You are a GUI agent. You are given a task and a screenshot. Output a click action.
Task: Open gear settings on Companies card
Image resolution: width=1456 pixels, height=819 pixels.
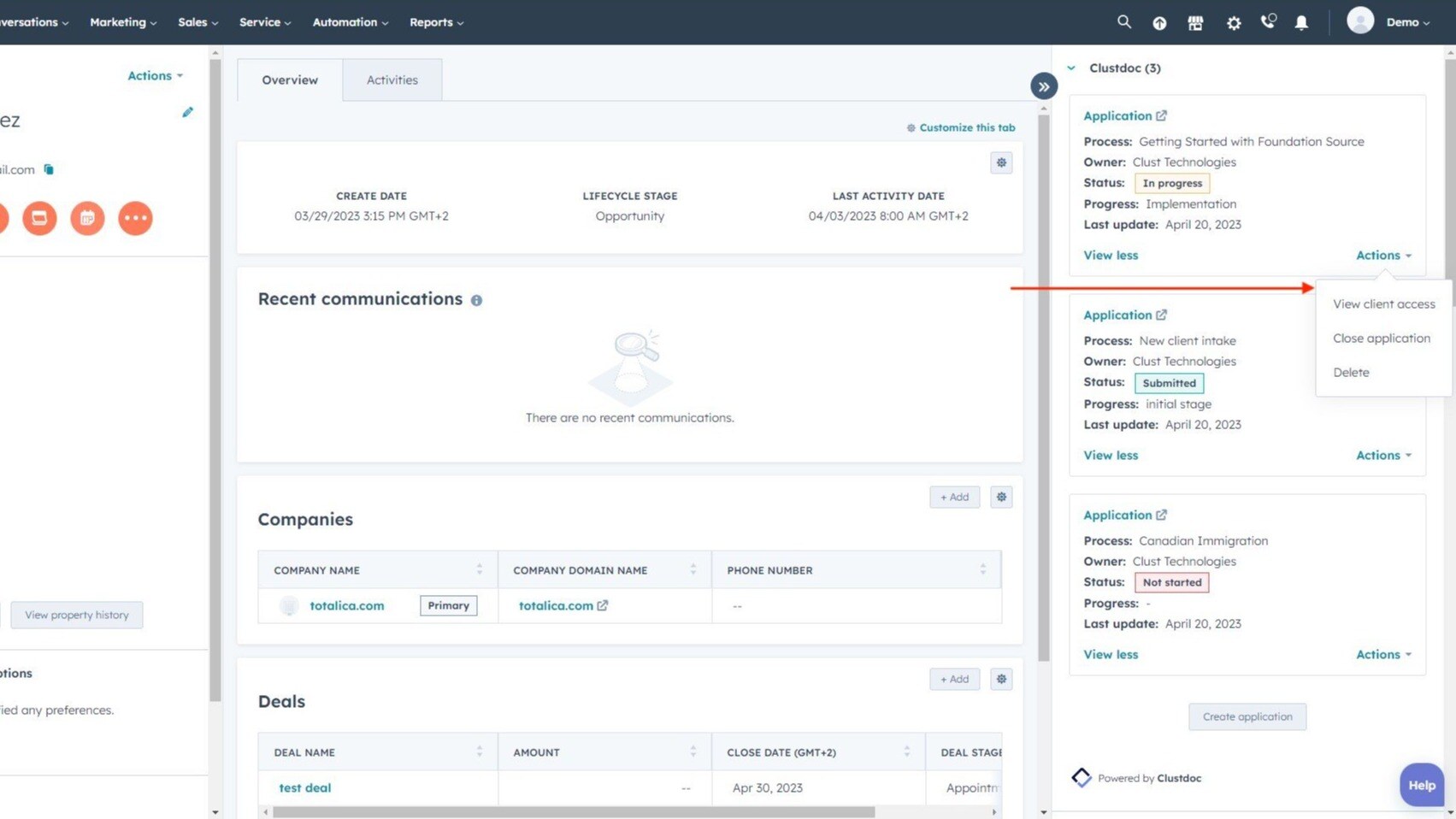pyautogui.click(x=1001, y=497)
